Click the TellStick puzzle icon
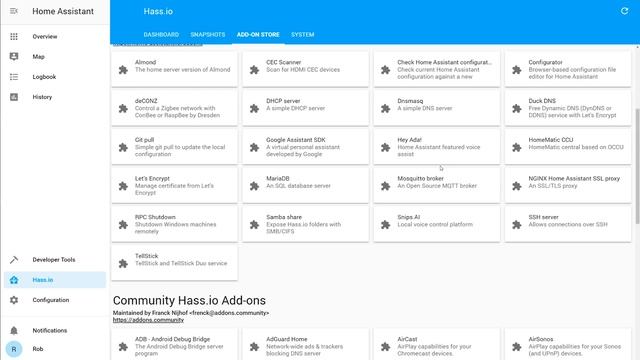This screenshot has height=360, width=640. tap(123, 264)
